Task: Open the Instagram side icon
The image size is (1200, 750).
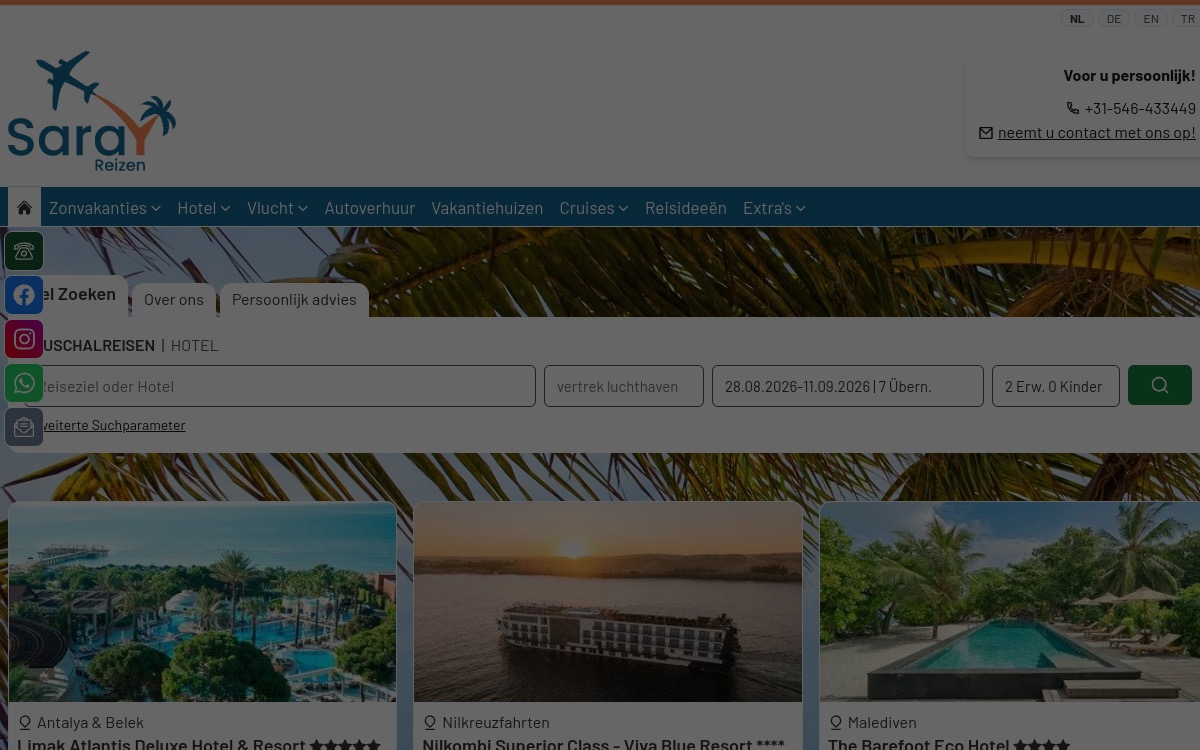Action: [x=24, y=339]
